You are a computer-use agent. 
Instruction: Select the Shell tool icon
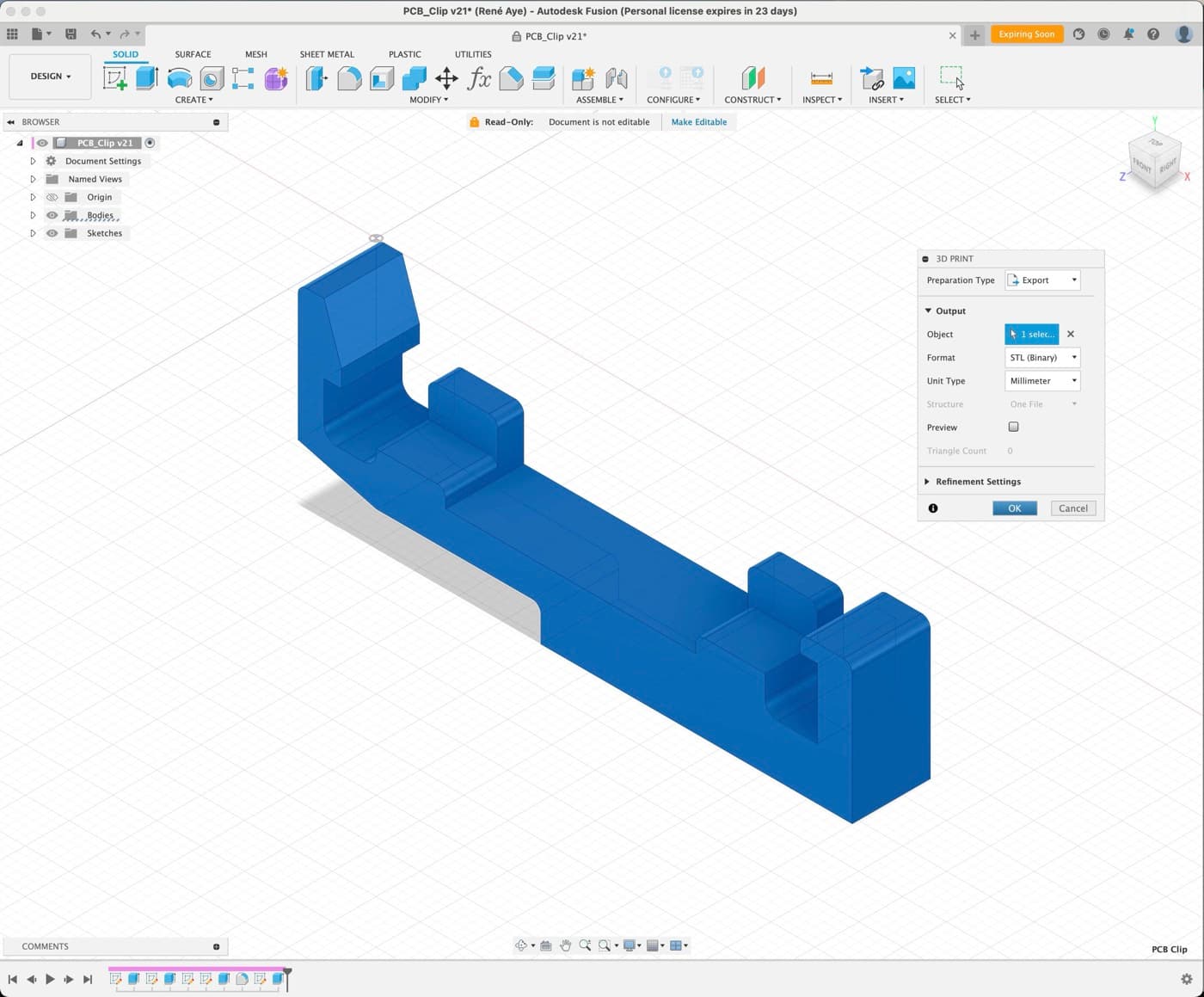(x=382, y=78)
